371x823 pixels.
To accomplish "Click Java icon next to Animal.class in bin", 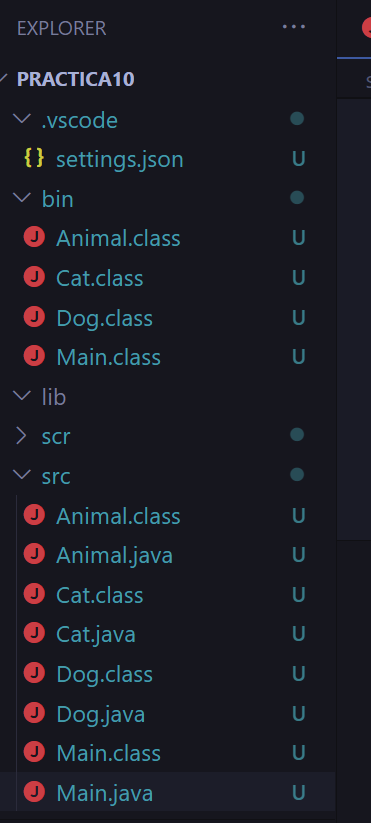I will [x=34, y=238].
